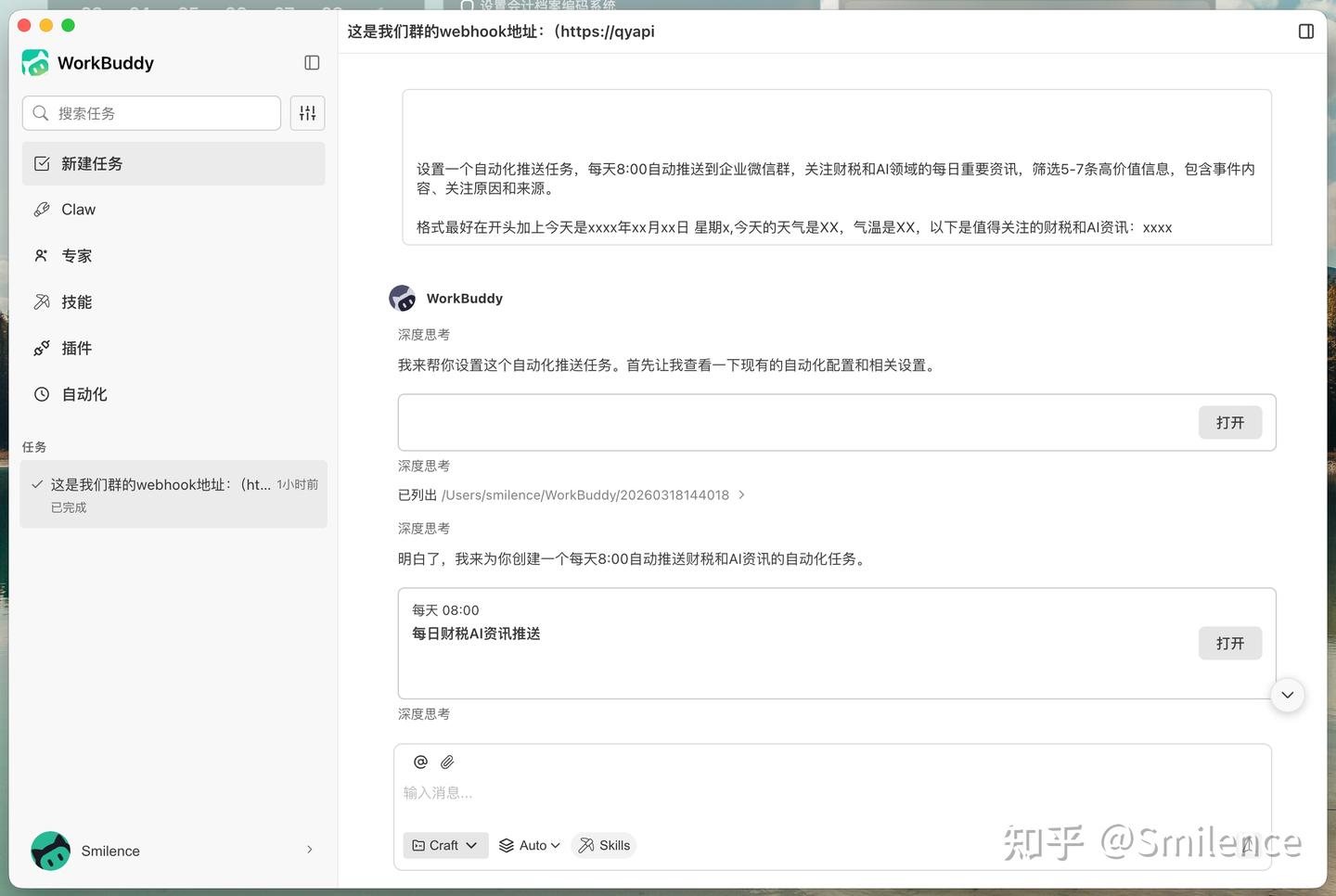1336x896 pixels.
Task: Focus the 搜索任务 search field
Action: (151, 113)
